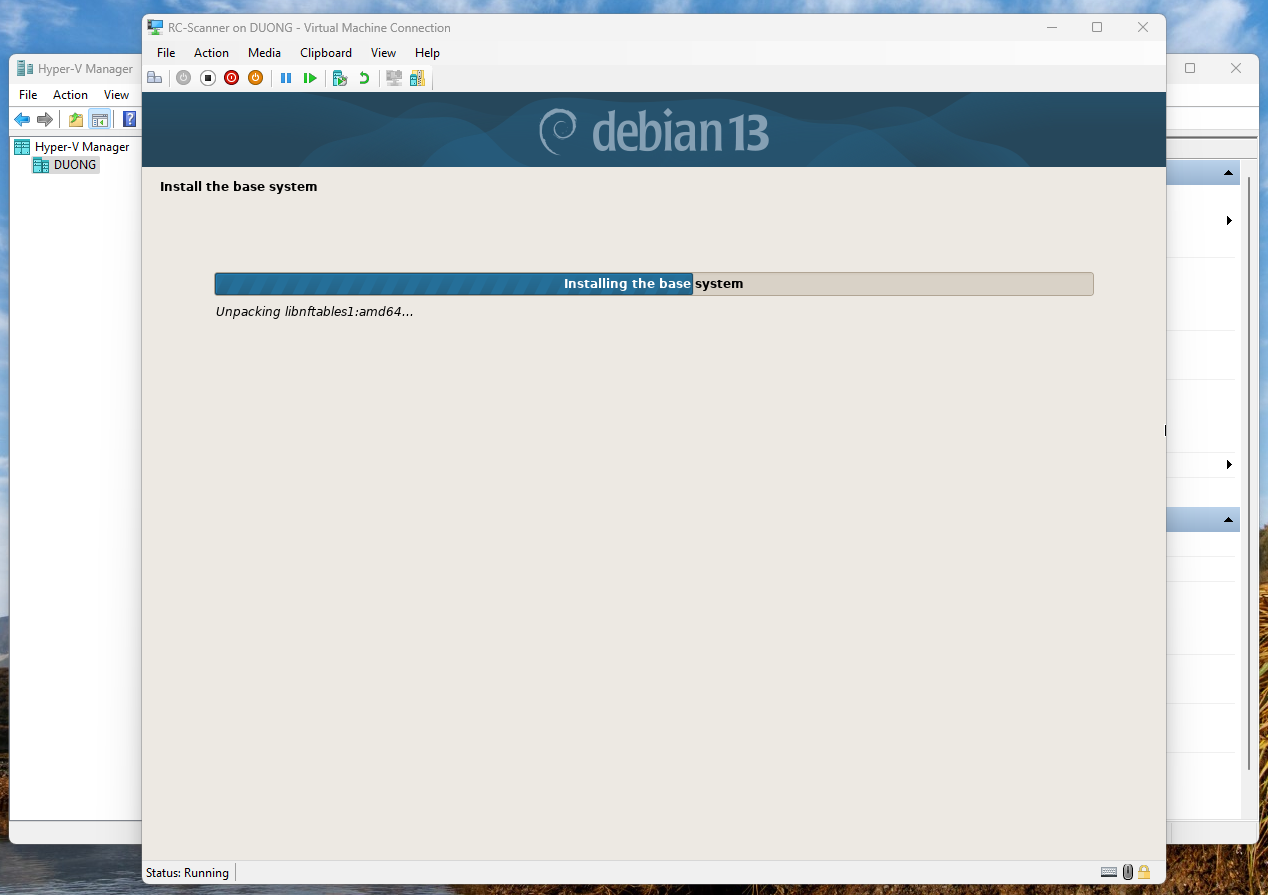Save VM state with the orange power icon

255,78
